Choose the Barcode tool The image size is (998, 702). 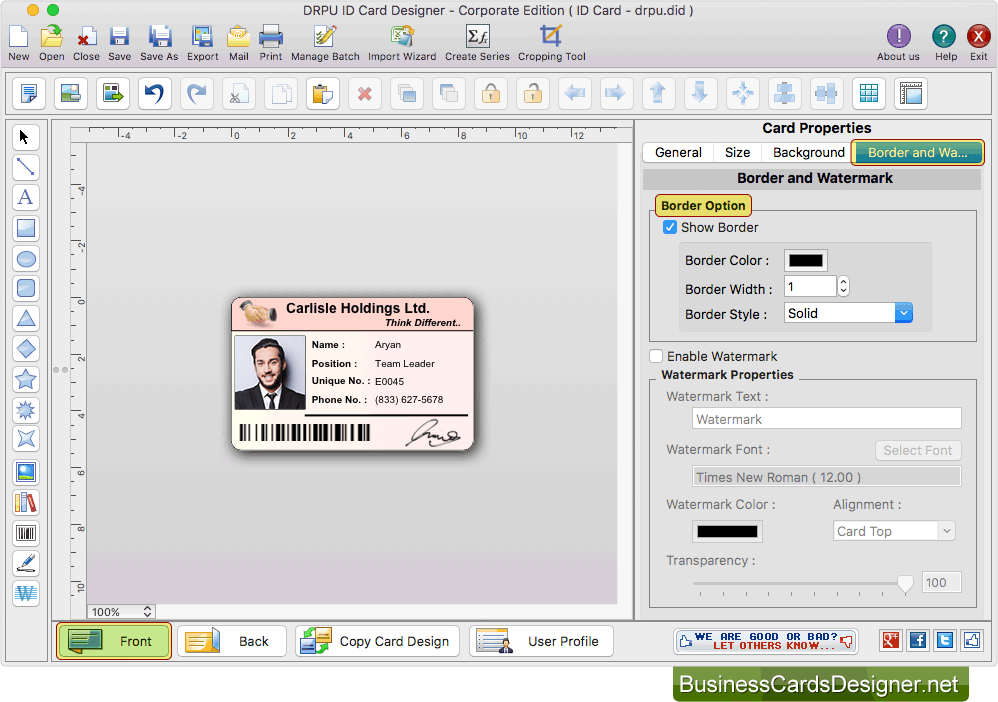point(25,532)
